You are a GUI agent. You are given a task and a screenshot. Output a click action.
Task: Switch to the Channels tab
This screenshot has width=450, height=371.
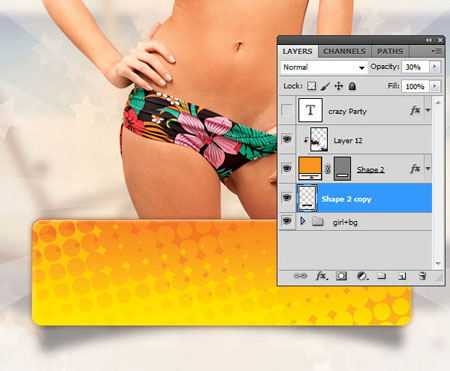344,51
